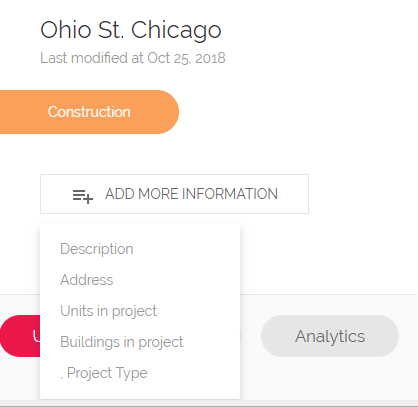Viewport: 418px width, 407px height.
Task: Select Buildings in project option
Action: point(122,342)
